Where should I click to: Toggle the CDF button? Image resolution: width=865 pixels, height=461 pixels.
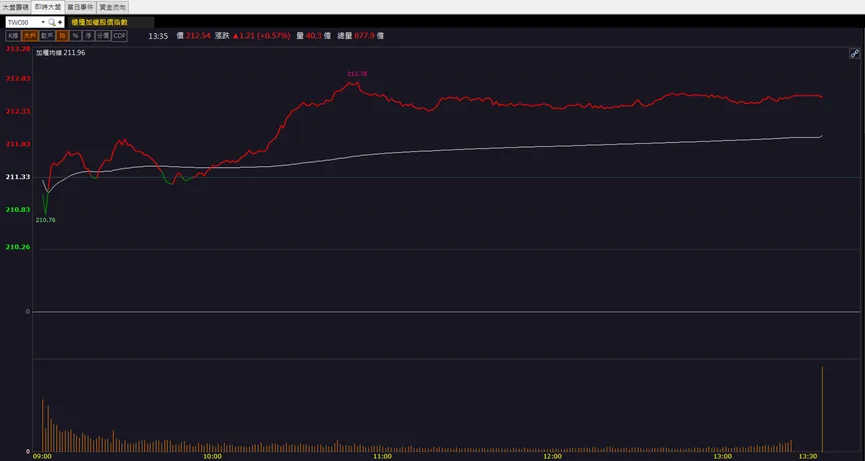(x=119, y=36)
